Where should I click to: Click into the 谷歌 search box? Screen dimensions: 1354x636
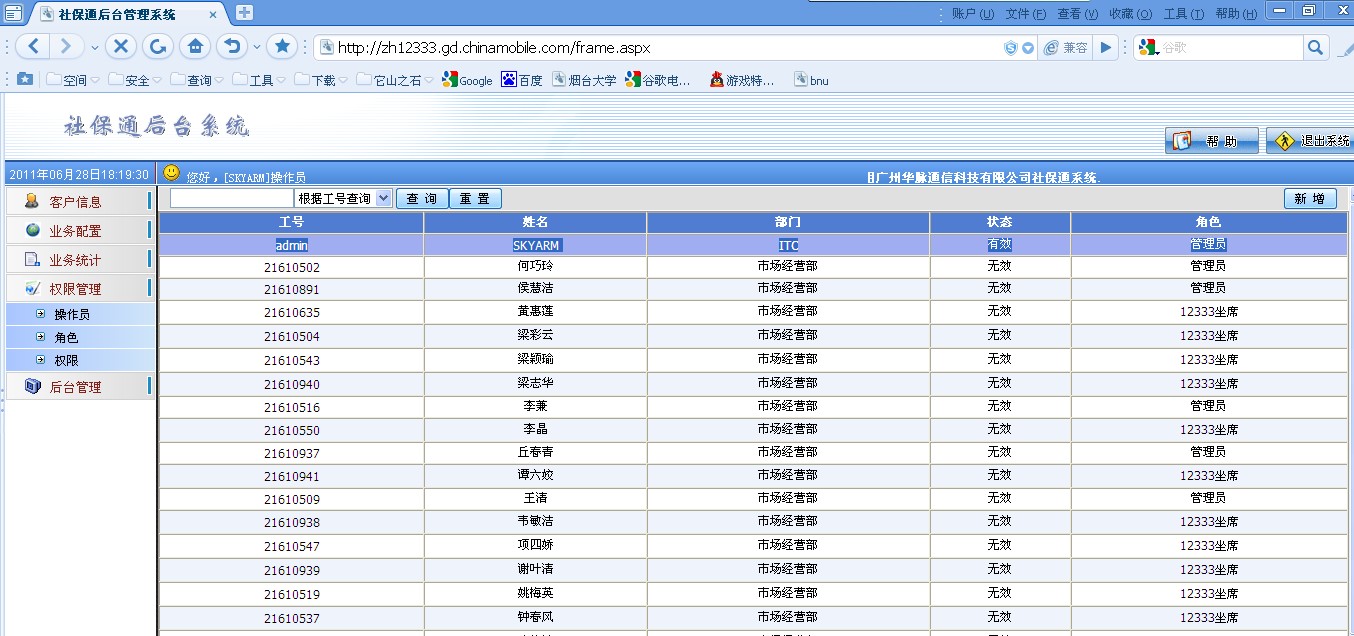1230,47
